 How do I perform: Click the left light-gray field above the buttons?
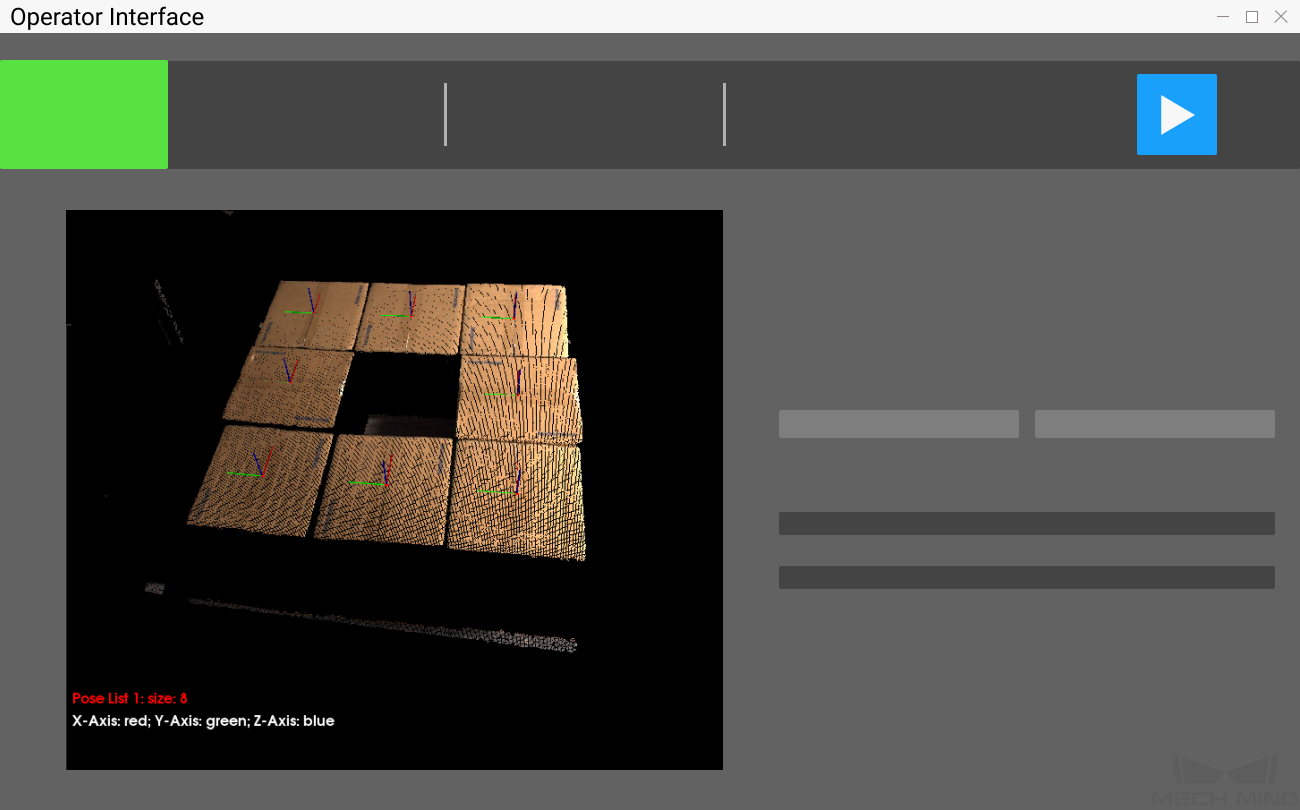click(x=898, y=423)
